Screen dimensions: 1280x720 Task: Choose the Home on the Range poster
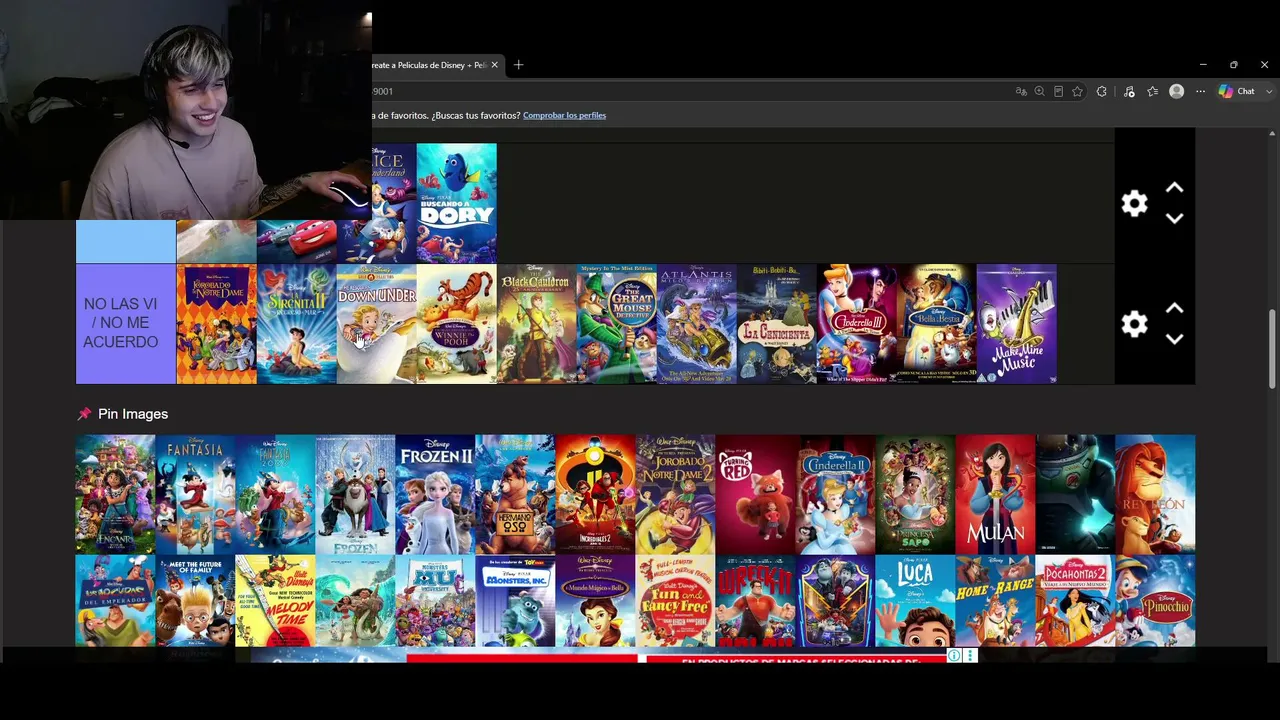coord(995,601)
